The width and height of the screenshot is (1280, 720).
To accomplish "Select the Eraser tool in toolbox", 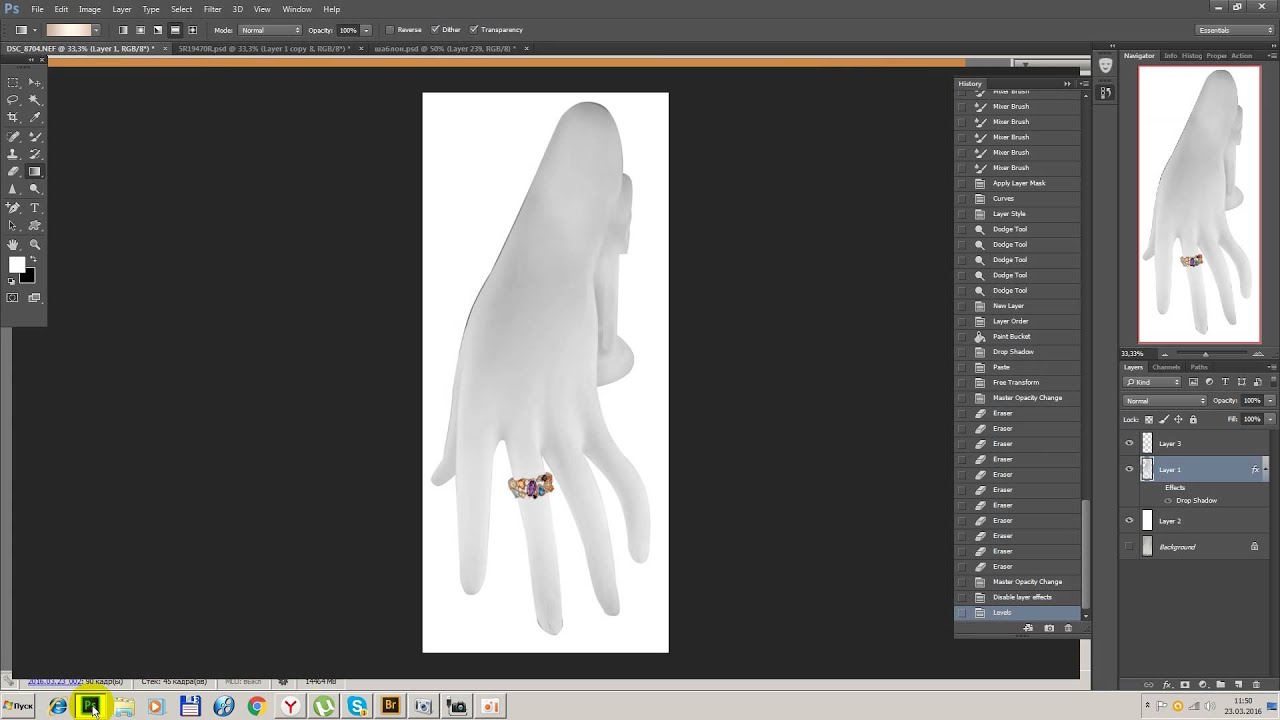I will tap(13, 172).
